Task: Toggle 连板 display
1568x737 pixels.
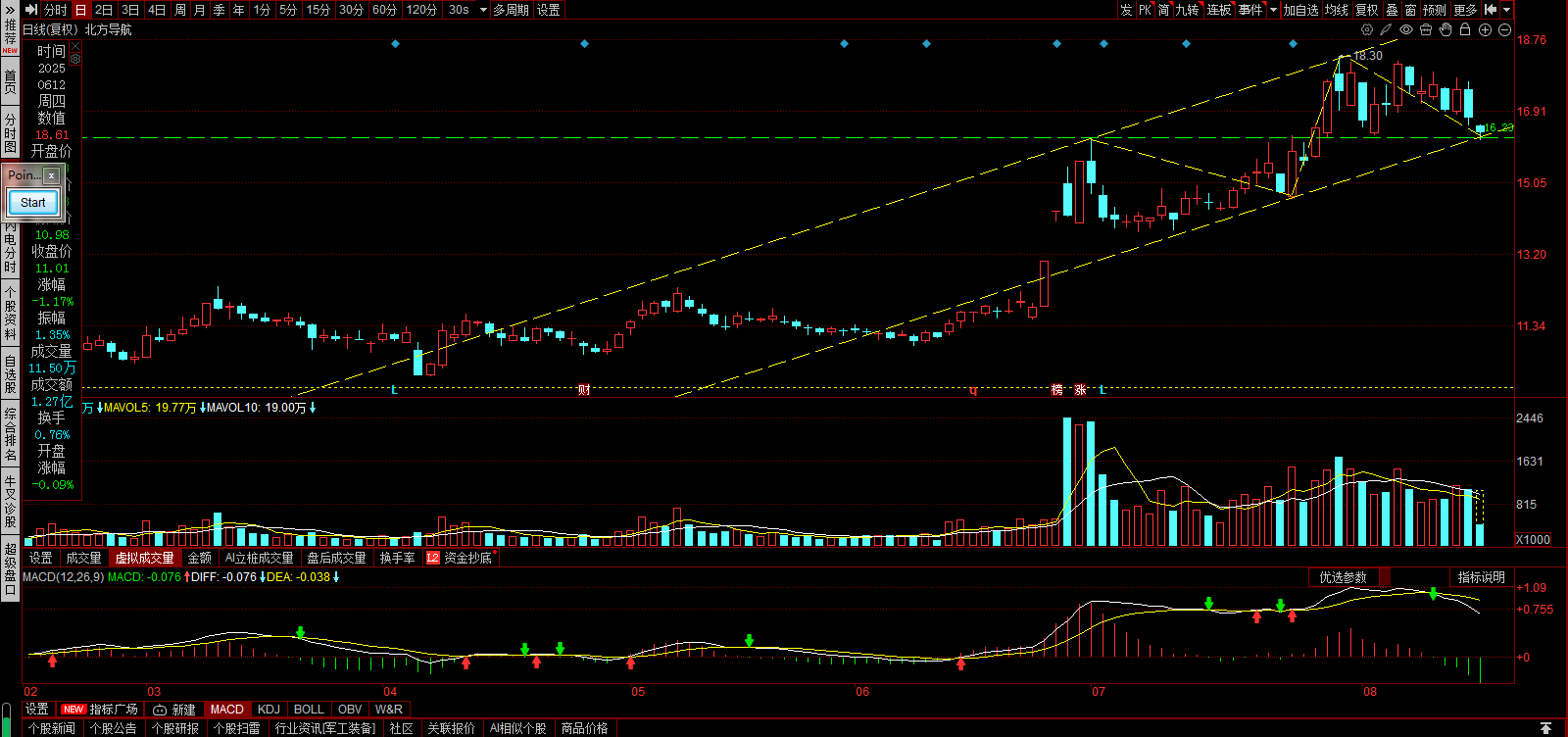Action: 1218,10
